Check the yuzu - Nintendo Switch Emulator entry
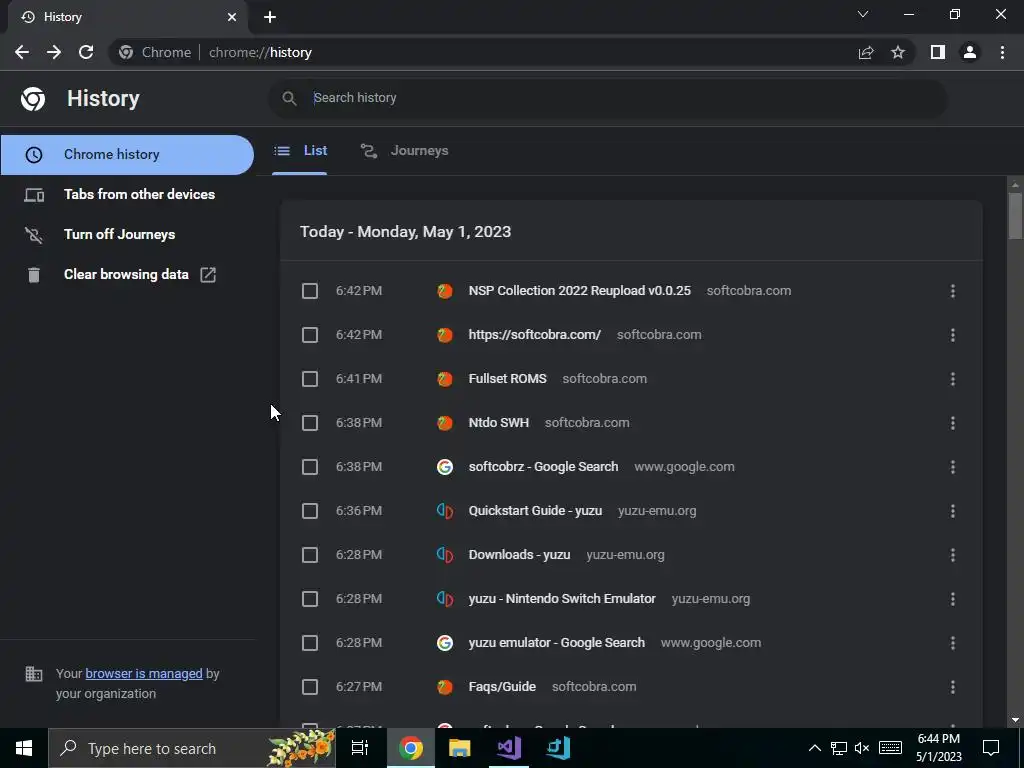 310,599
